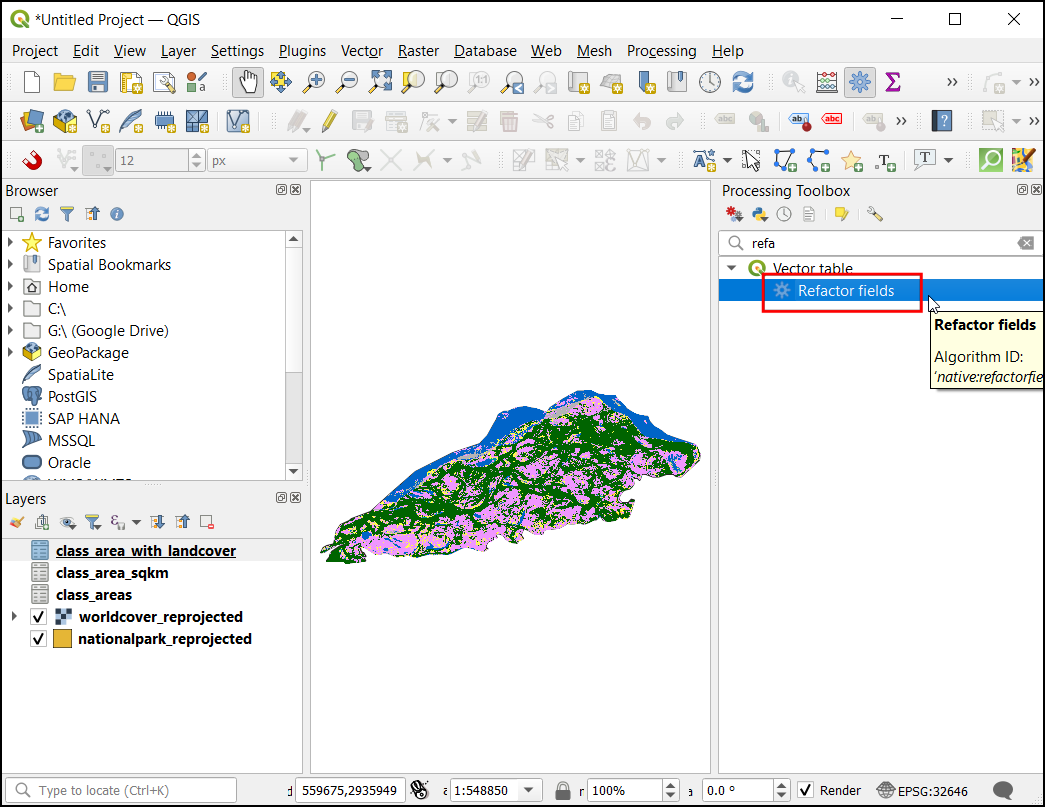Toggle nationalpark_reprojected layer checkbox
The height and width of the screenshot is (807, 1045).
pyautogui.click(x=39, y=639)
